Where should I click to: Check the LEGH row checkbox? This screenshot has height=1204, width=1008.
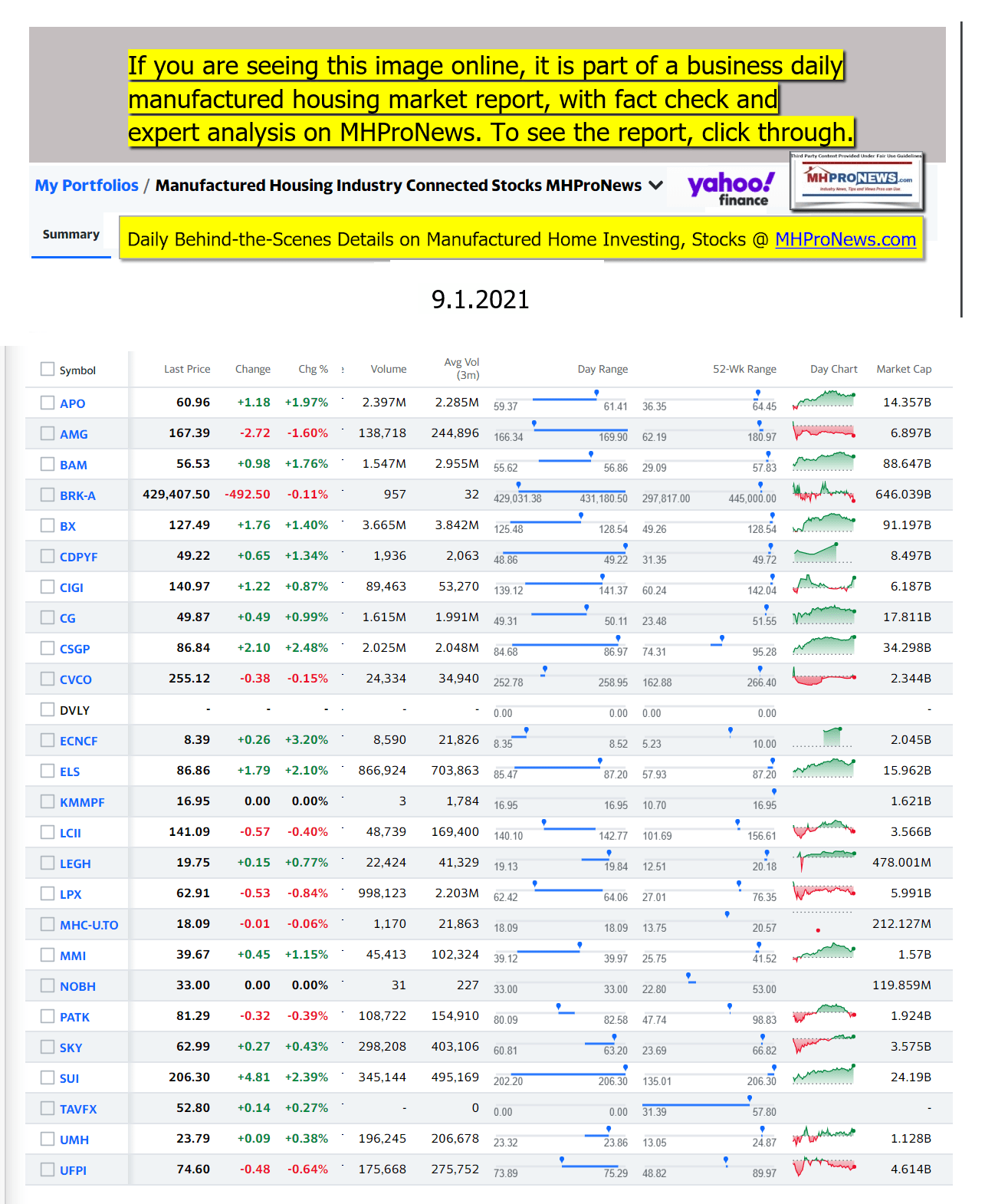click(x=48, y=863)
